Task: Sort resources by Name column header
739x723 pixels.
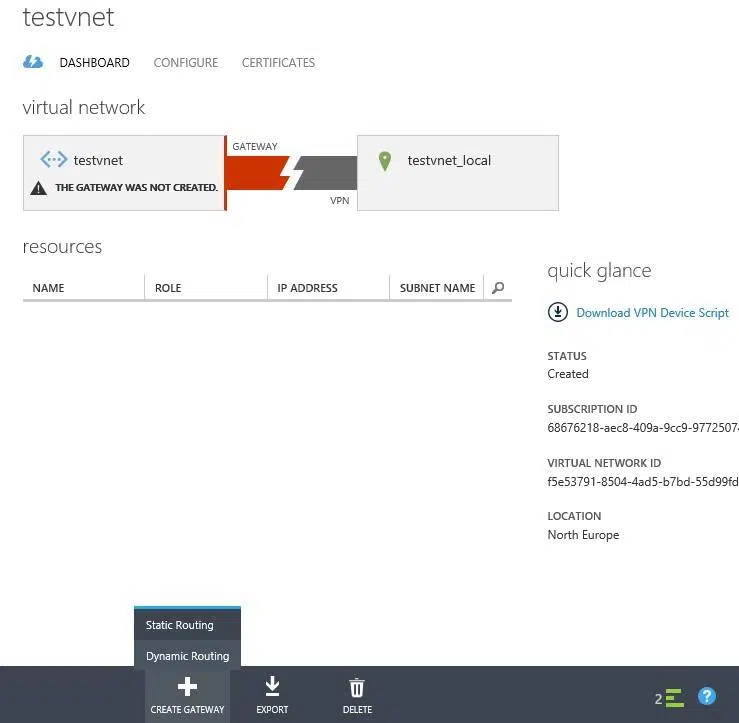Action: coord(48,288)
